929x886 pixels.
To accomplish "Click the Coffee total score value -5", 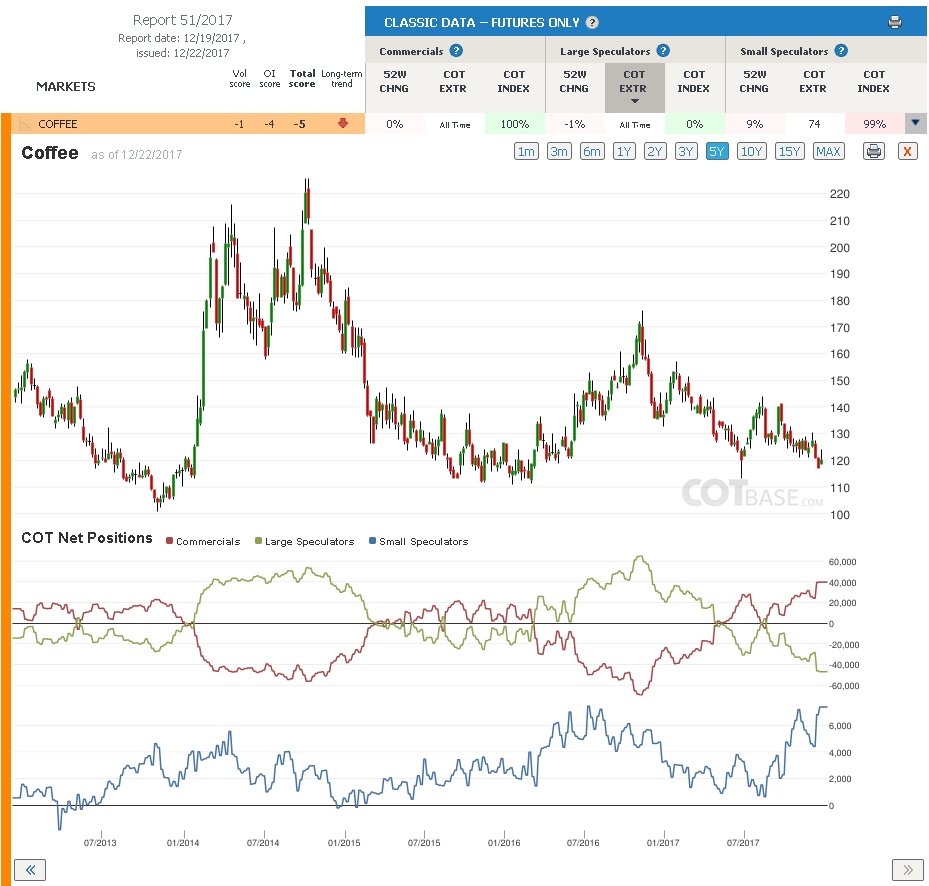I will point(300,124).
